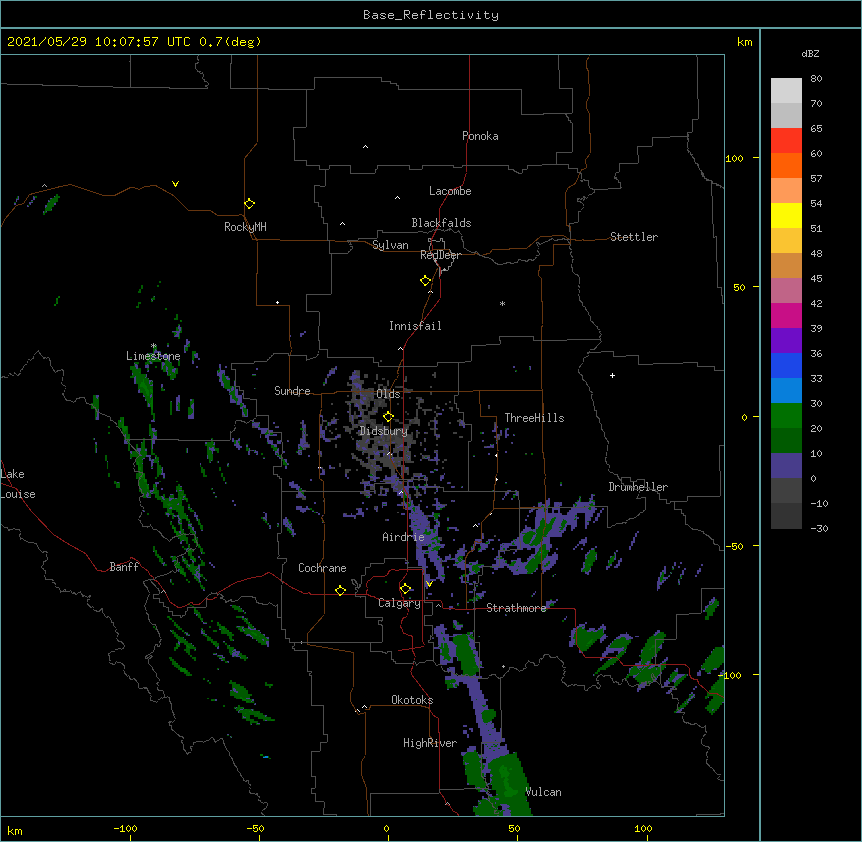Image resolution: width=862 pixels, height=842 pixels.
Task: Select the legend value 65
Action: tap(816, 129)
